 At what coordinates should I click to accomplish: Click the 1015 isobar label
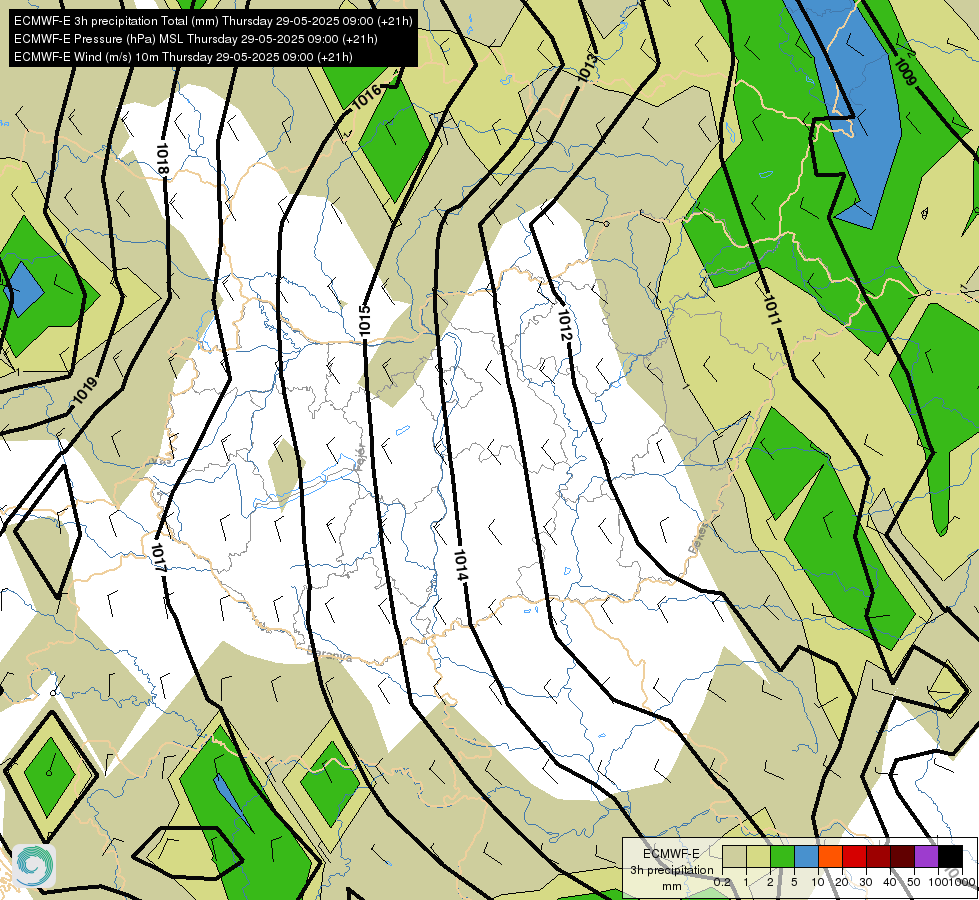click(365, 320)
